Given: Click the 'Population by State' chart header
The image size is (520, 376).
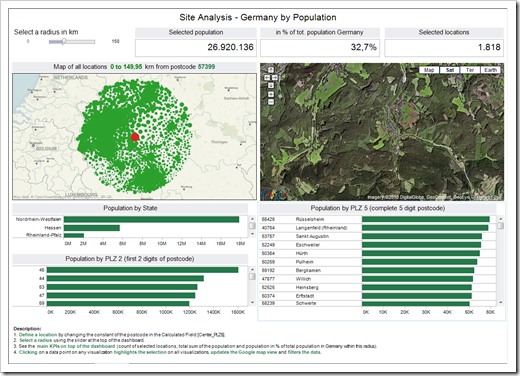Looking at the screenshot, I should pos(130,208).
